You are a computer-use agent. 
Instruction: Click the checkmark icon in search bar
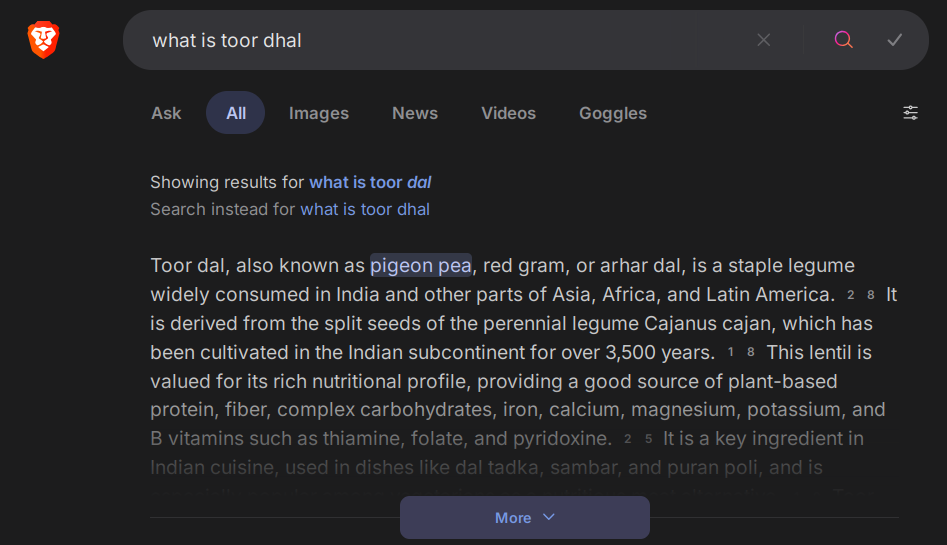tap(895, 40)
